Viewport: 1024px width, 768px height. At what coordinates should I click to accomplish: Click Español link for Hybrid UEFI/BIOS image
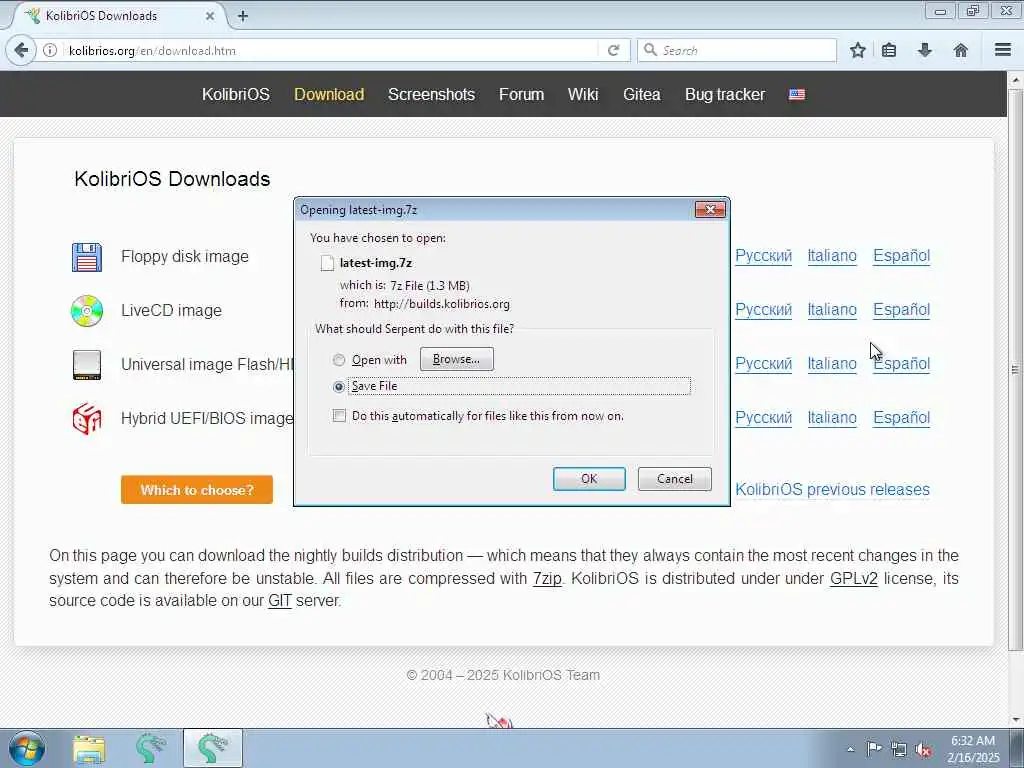(x=901, y=418)
